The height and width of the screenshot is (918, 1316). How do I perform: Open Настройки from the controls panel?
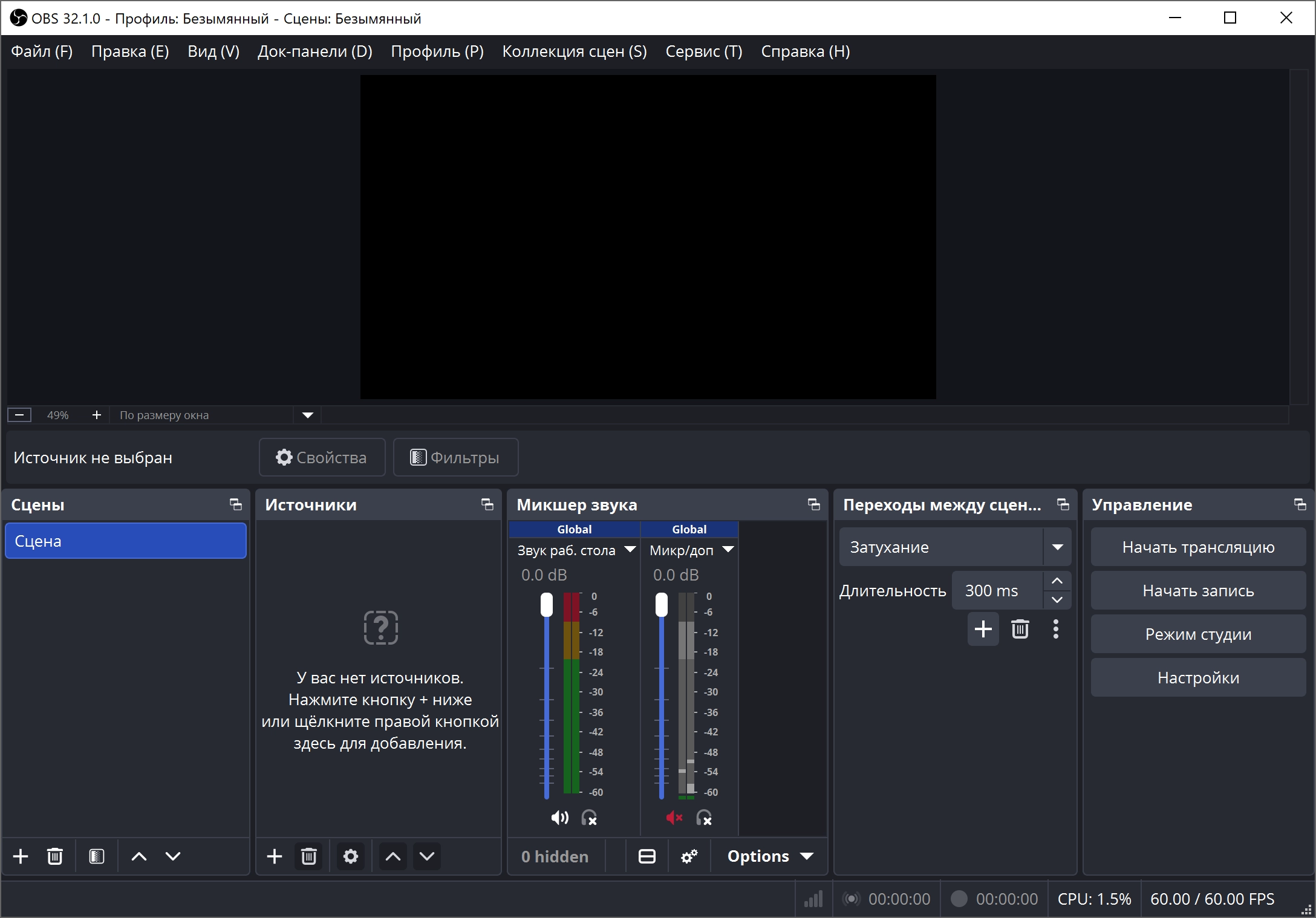pyautogui.click(x=1198, y=678)
